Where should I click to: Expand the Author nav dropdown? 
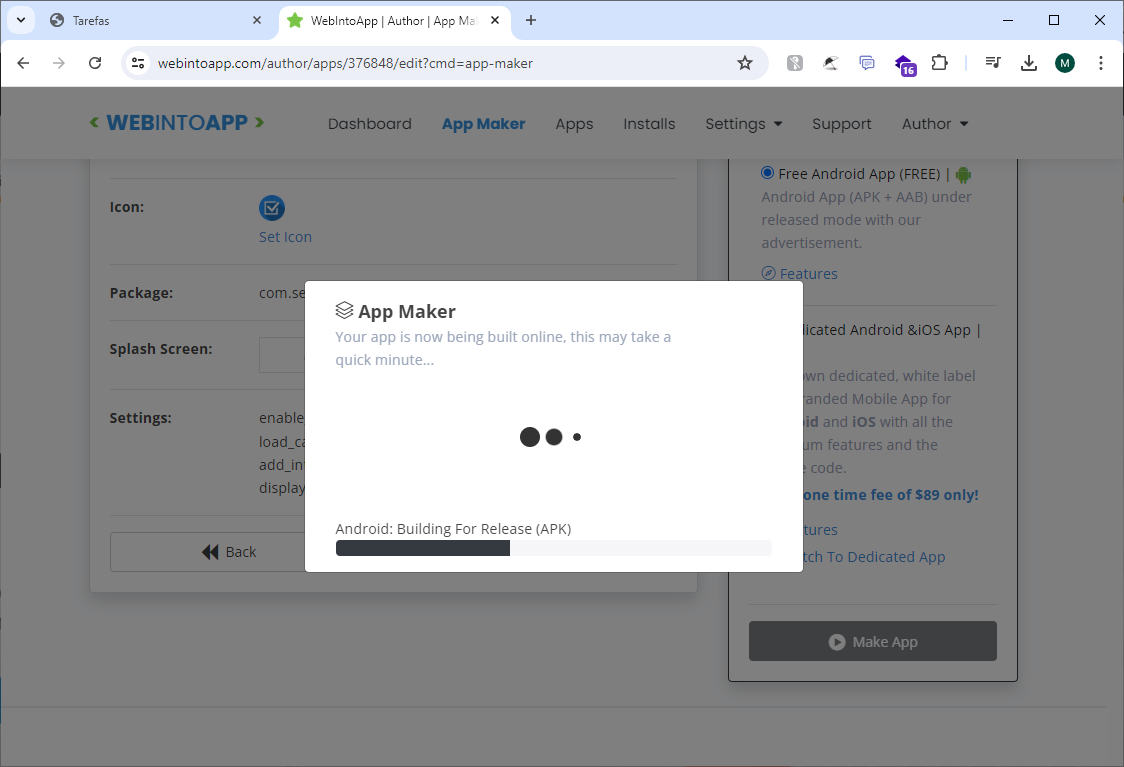pos(935,124)
